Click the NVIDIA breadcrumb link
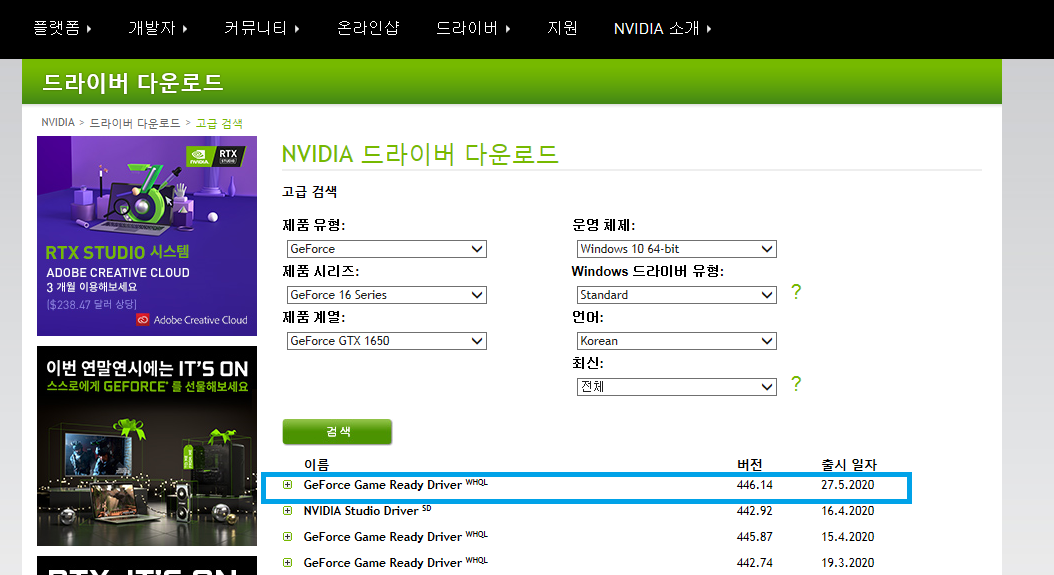 (x=58, y=122)
